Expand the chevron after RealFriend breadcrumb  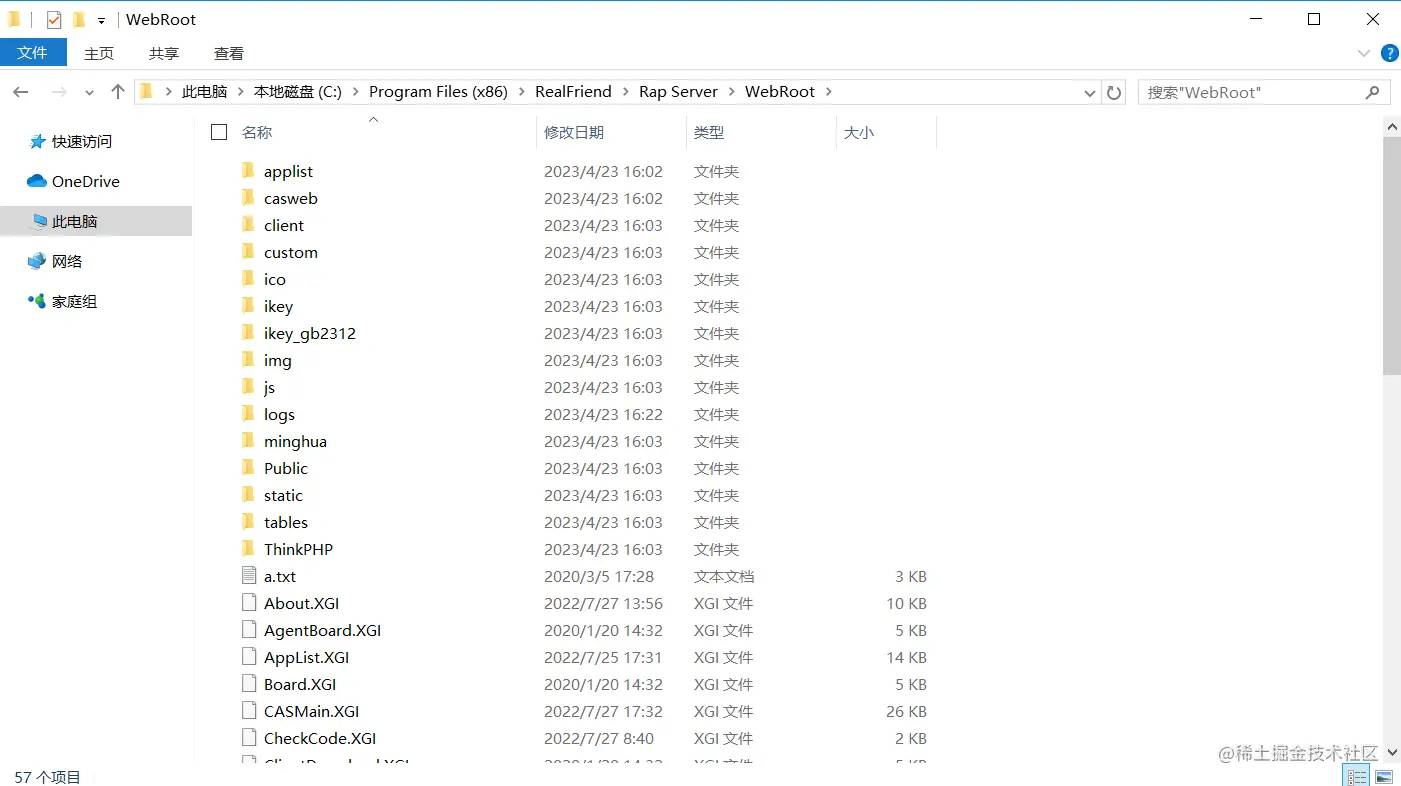click(x=625, y=92)
